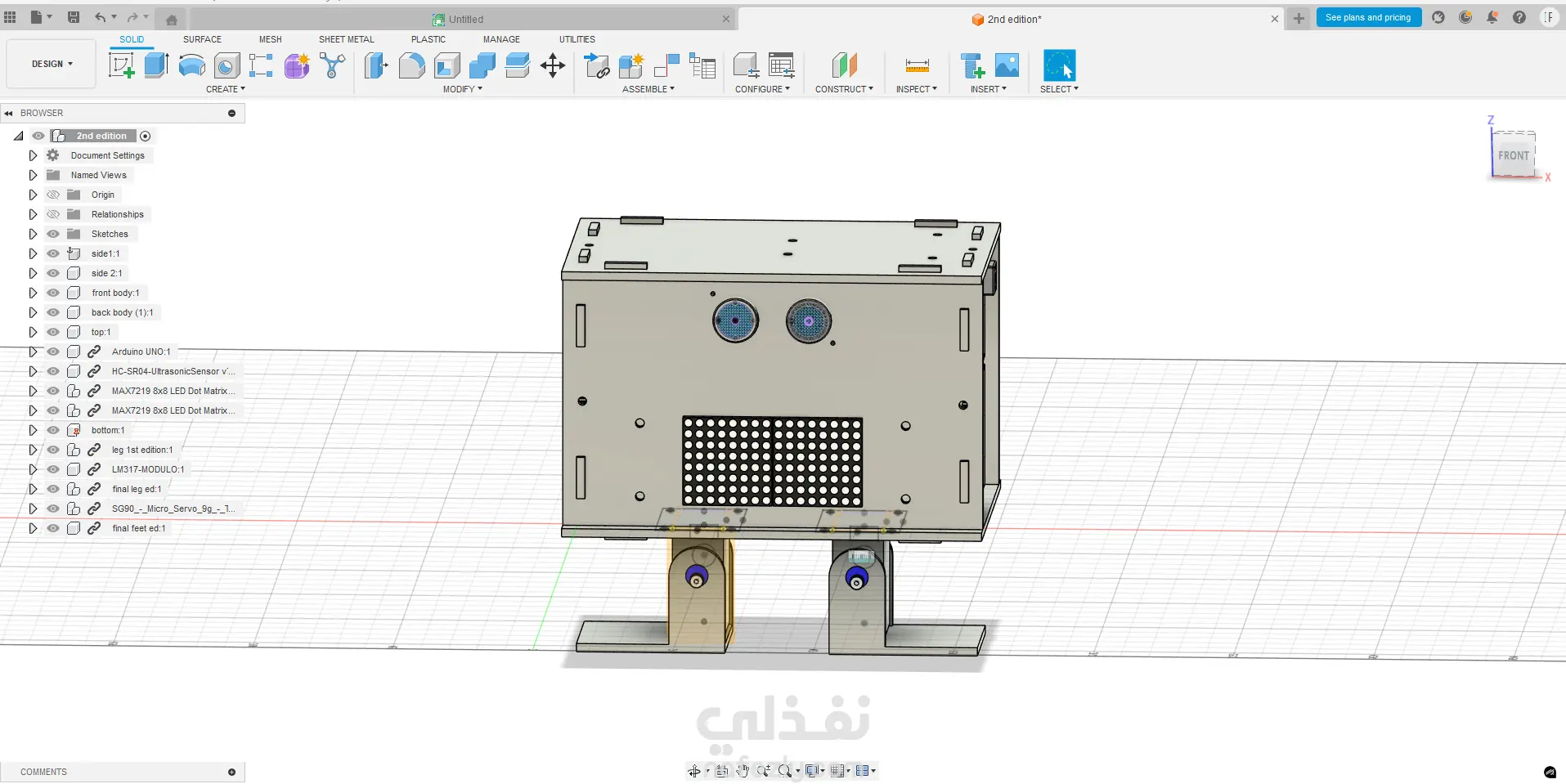Screen dimensions: 1566x784
Task: Open the Measure tool
Action: tap(917, 65)
